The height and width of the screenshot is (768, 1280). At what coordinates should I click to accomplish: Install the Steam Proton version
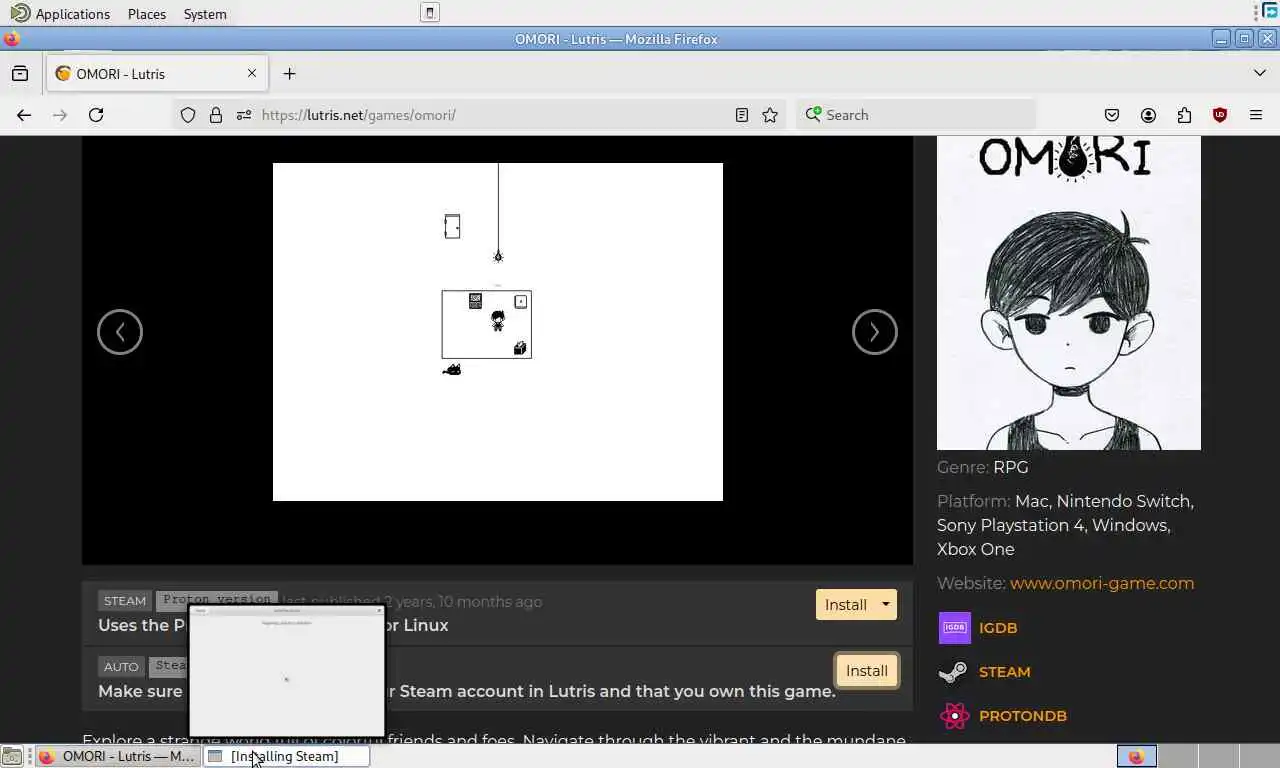coord(846,605)
